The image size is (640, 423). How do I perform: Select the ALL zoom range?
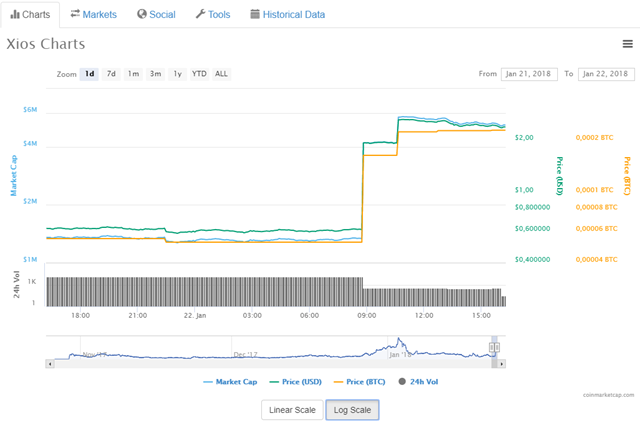[x=221, y=74]
